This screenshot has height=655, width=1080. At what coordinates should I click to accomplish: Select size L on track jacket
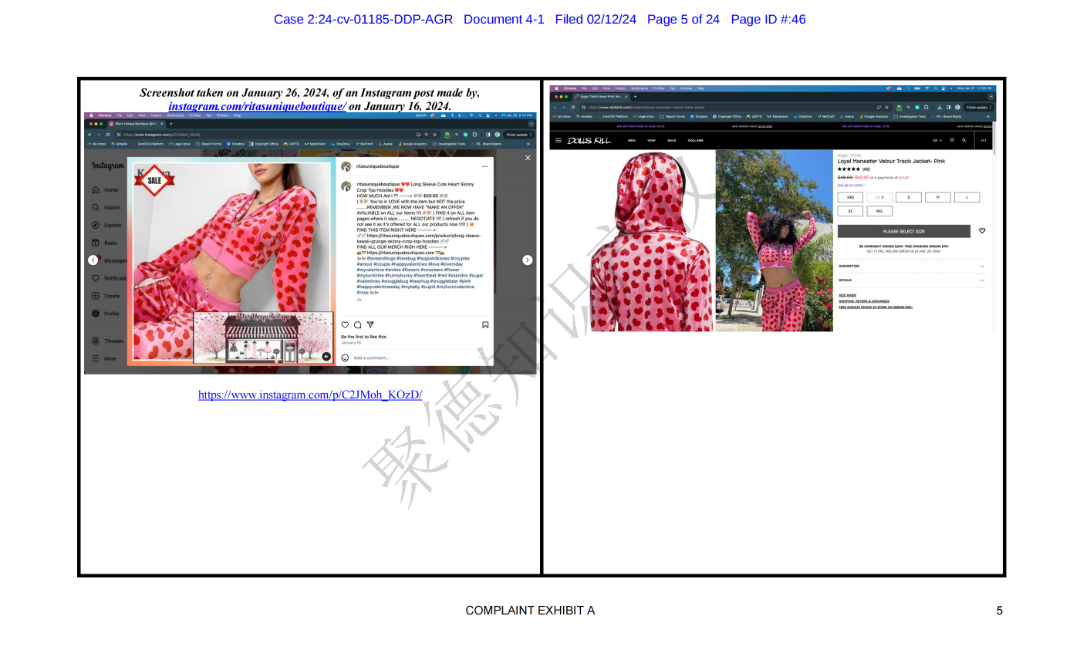(x=967, y=198)
